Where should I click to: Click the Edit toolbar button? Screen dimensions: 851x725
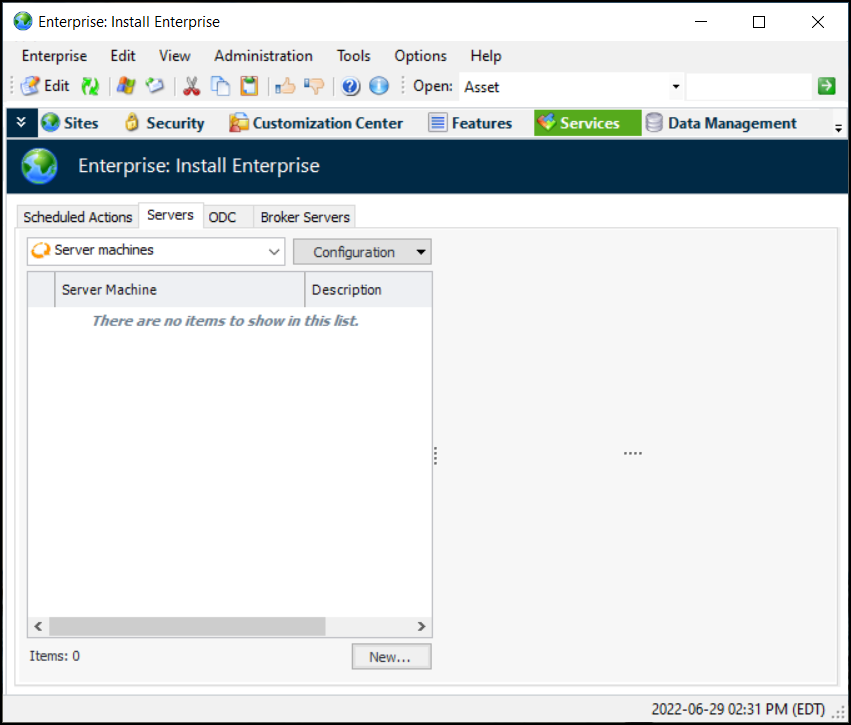click(x=45, y=86)
